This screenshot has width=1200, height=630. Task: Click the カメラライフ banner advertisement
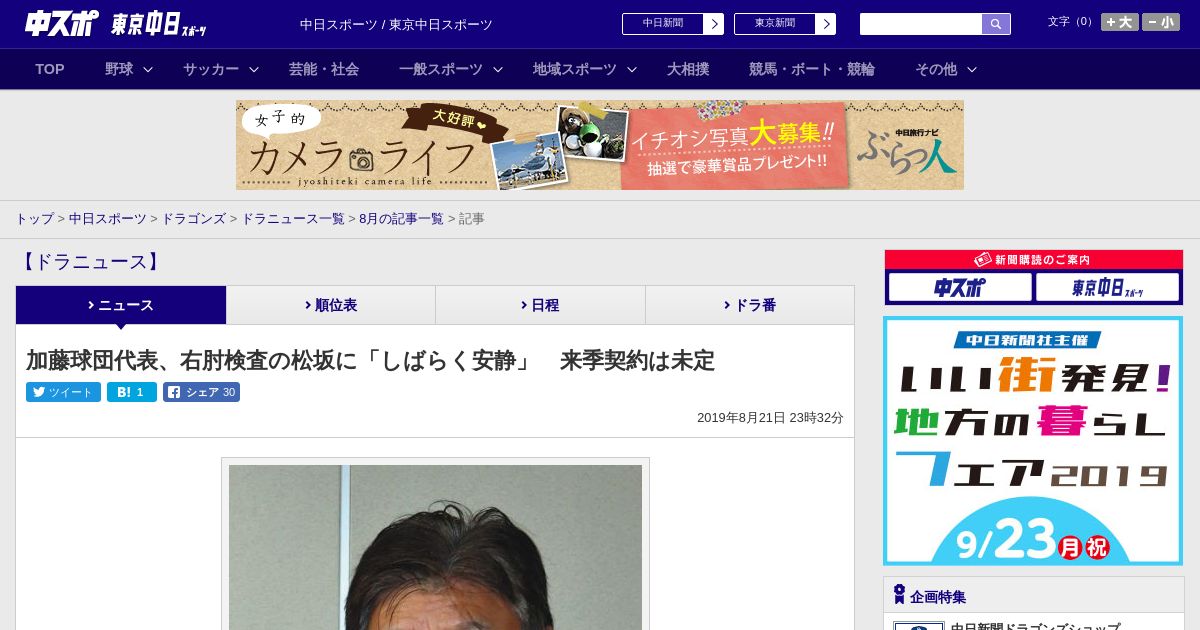tap(600, 145)
